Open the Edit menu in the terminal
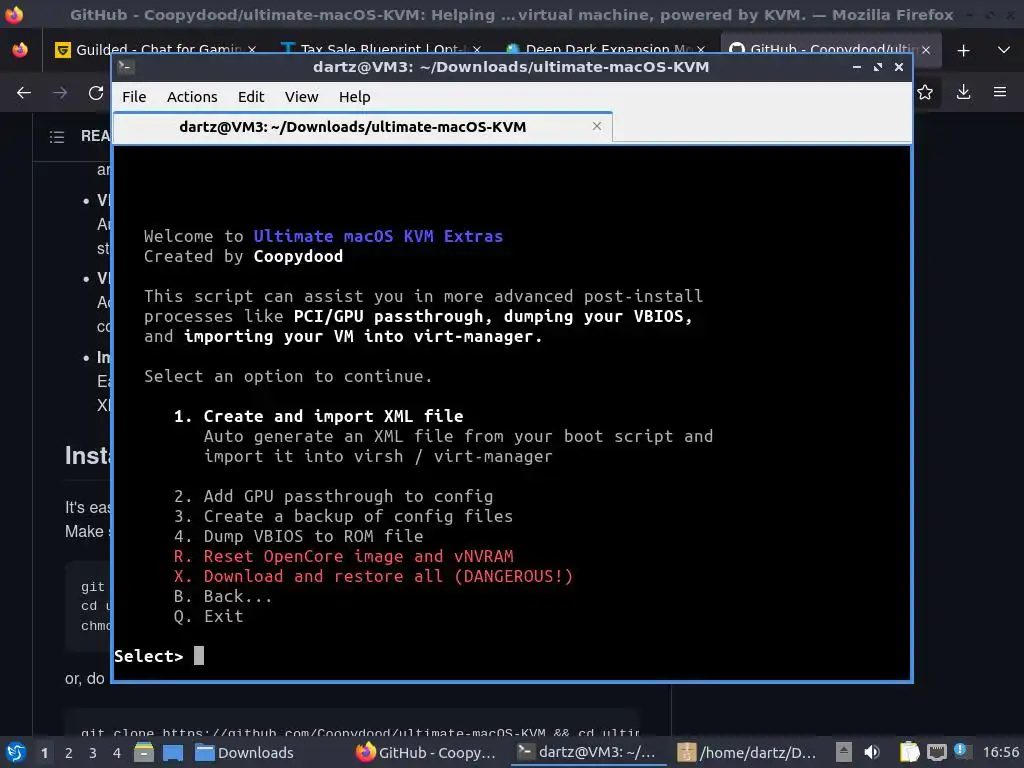 coord(251,97)
